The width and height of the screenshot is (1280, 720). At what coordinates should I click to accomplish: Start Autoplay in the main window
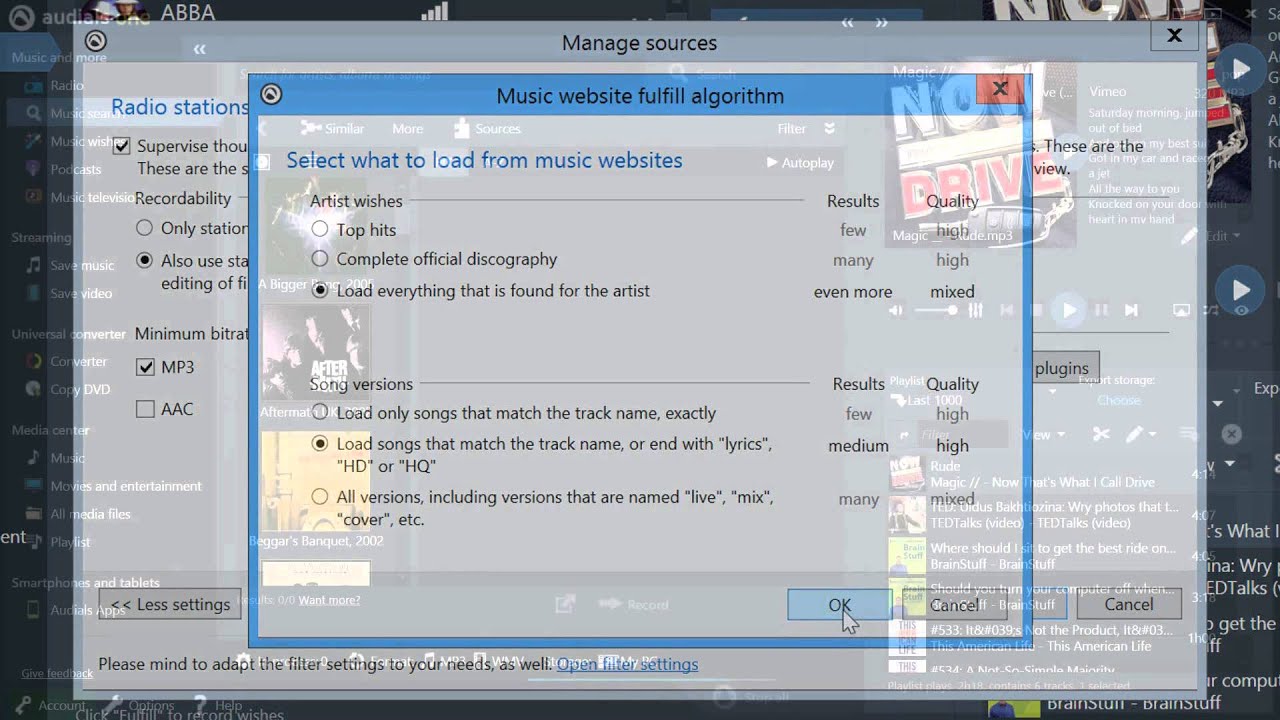pyautogui.click(x=800, y=162)
